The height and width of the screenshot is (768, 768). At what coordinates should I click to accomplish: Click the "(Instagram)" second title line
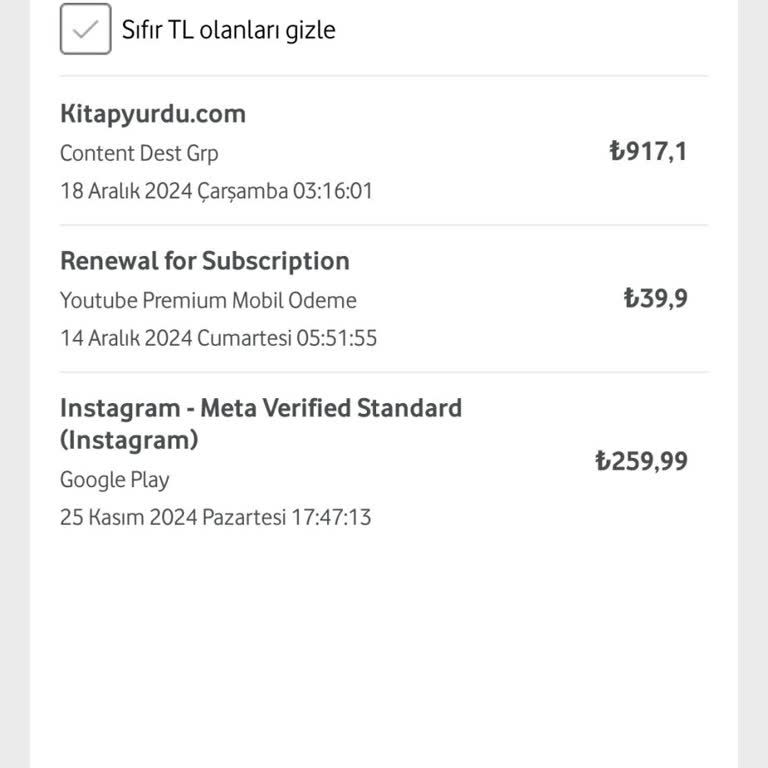[x=129, y=440]
